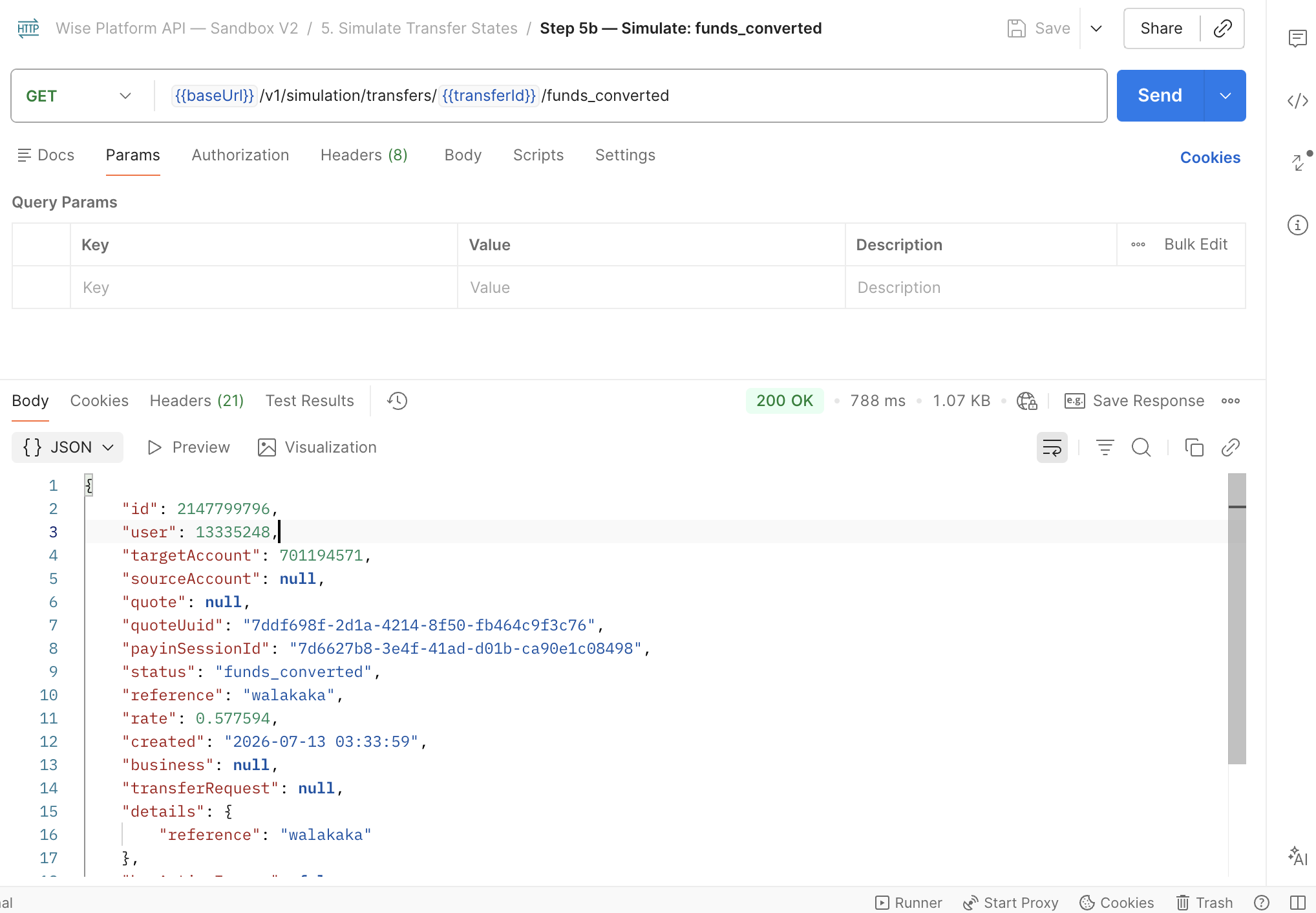
Task: Open 5. Simulate Transfer States breadcrumb
Action: pyautogui.click(x=419, y=28)
